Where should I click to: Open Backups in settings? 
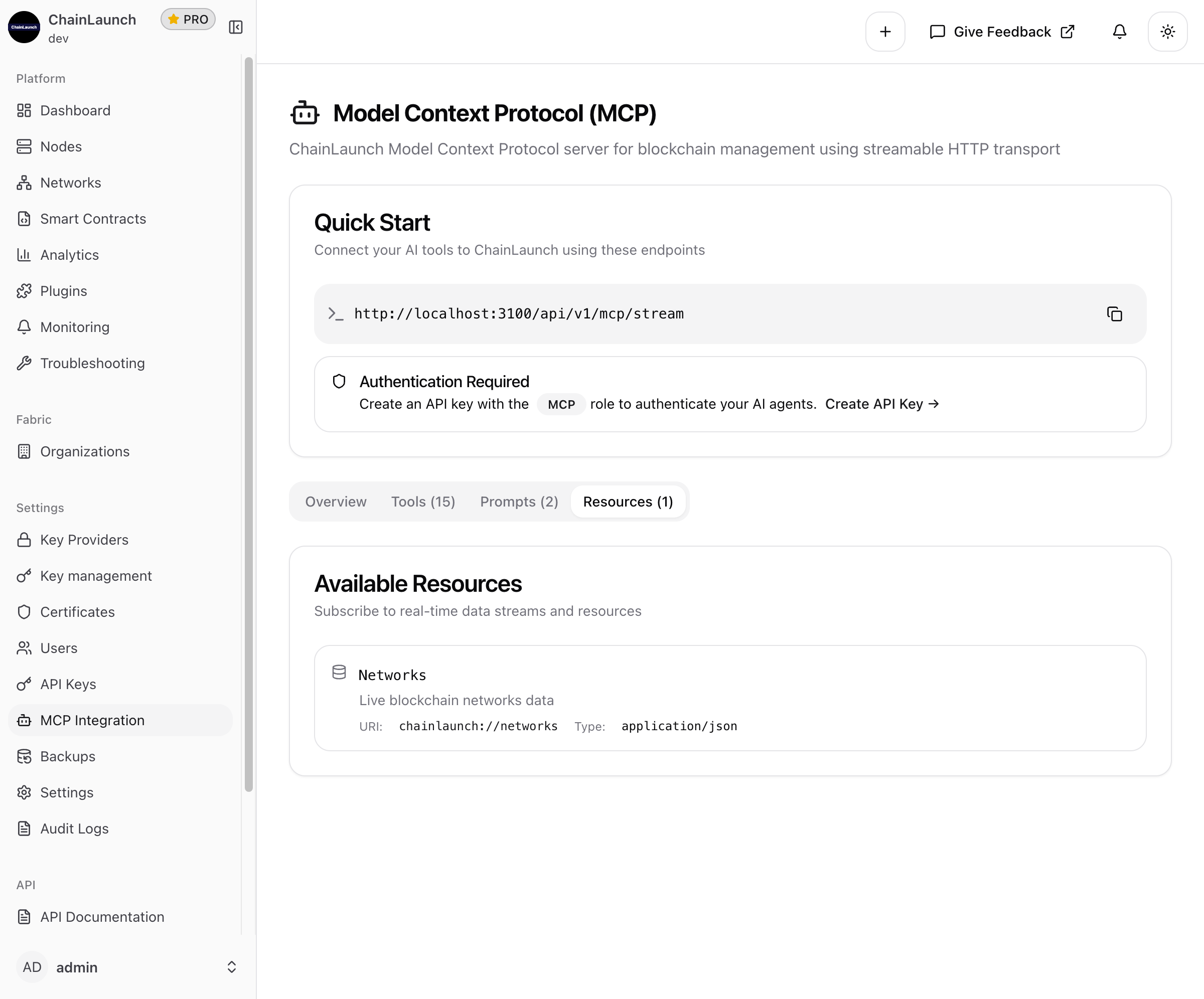pos(67,757)
